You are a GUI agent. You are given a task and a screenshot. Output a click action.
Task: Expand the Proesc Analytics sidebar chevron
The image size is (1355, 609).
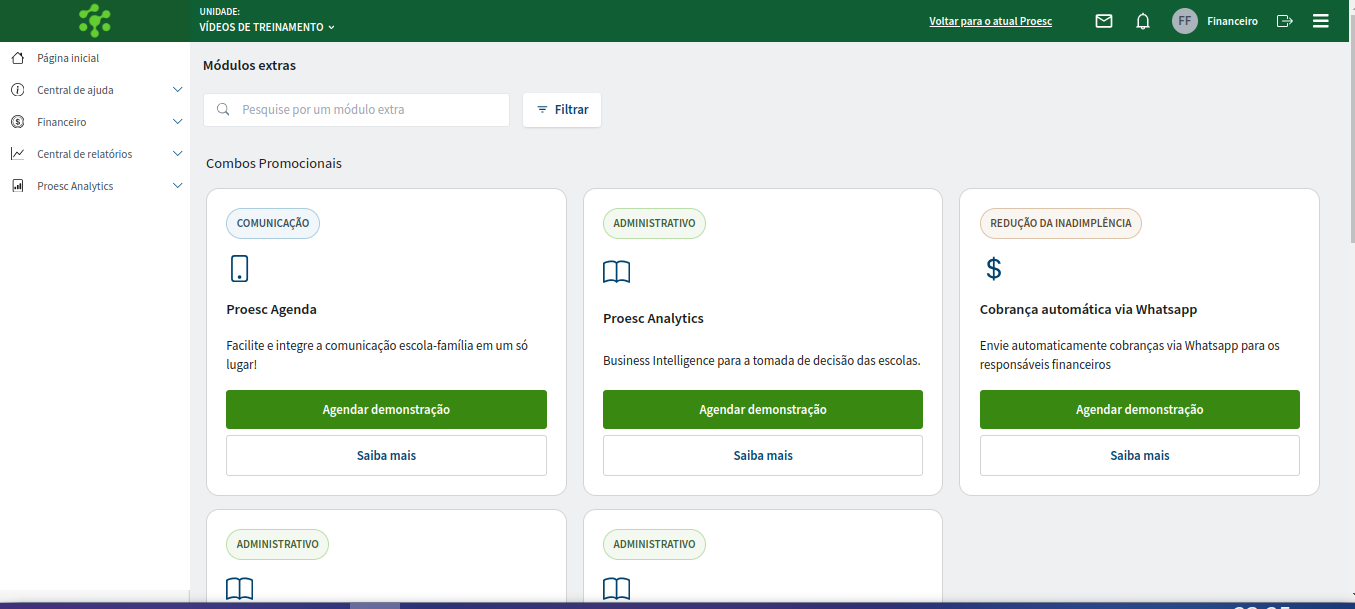pyautogui.click(x=178, y=186)
